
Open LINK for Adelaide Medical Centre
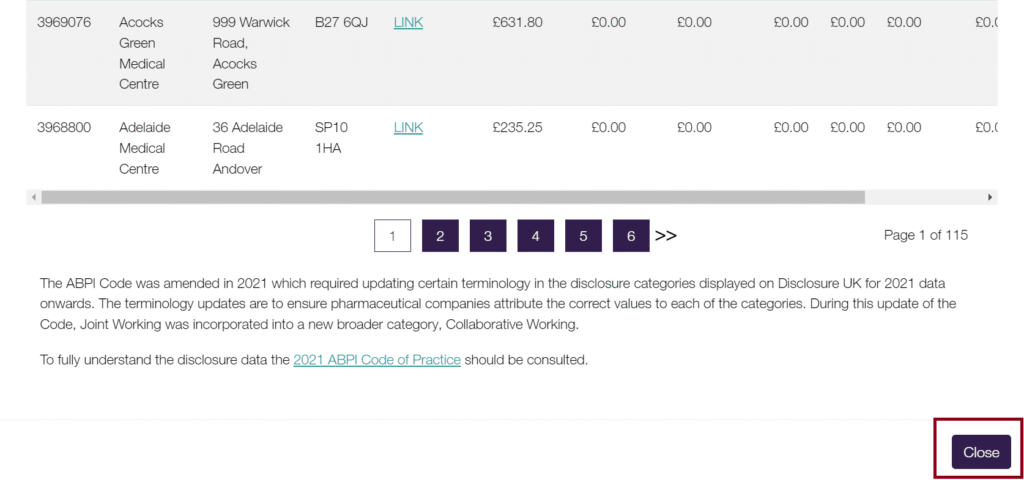[408, 127]
